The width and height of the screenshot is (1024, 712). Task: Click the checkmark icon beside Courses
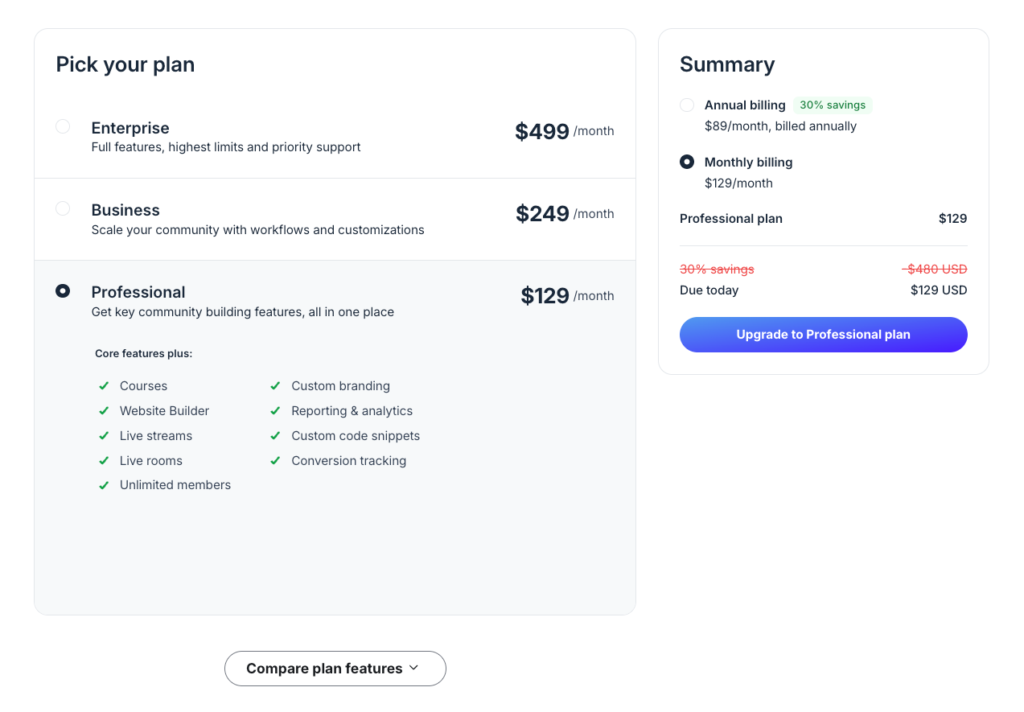[x=103, y=386]
